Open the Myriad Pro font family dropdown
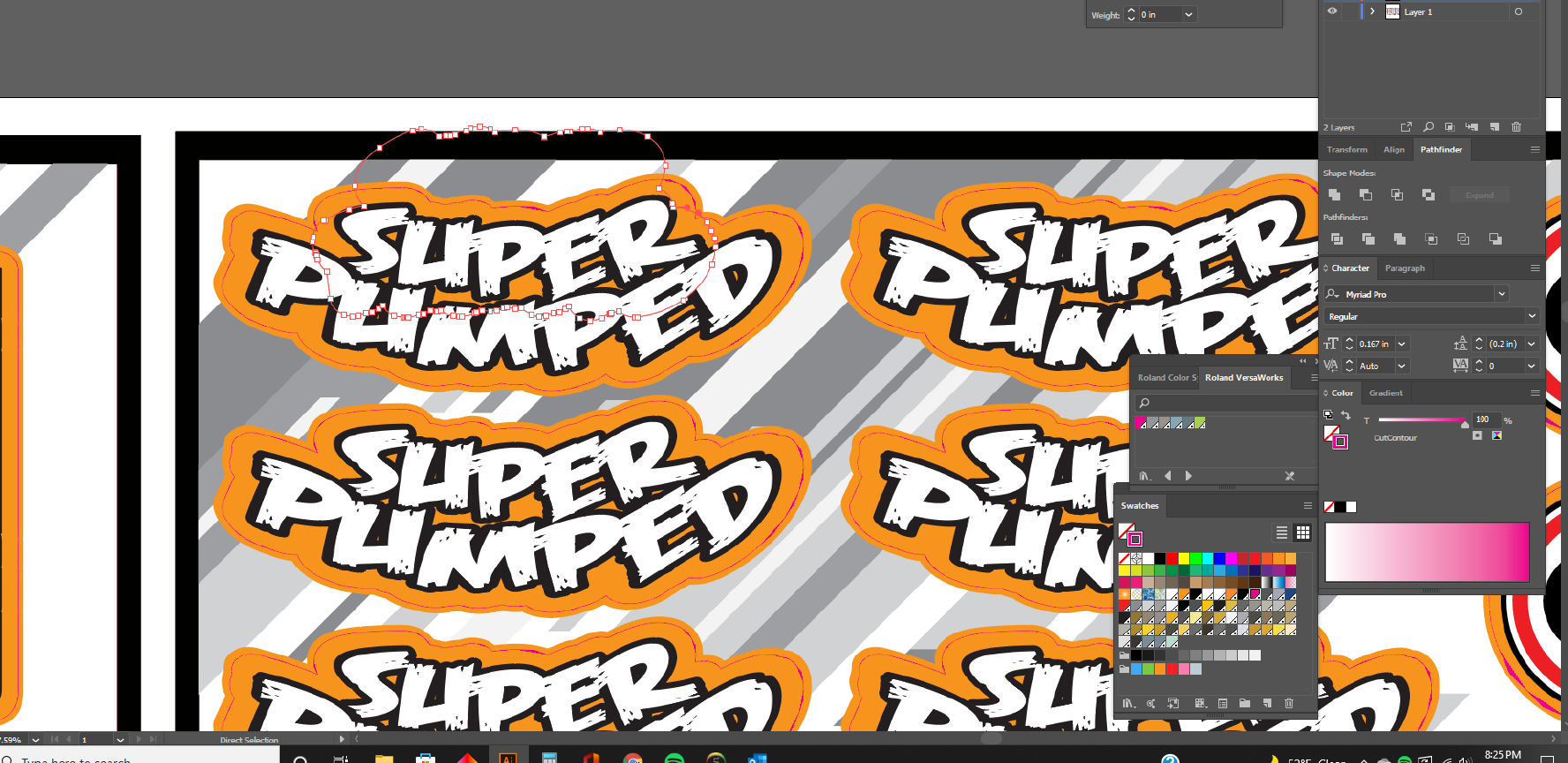Viewport: 1568px width, 763px height. 1502,294
